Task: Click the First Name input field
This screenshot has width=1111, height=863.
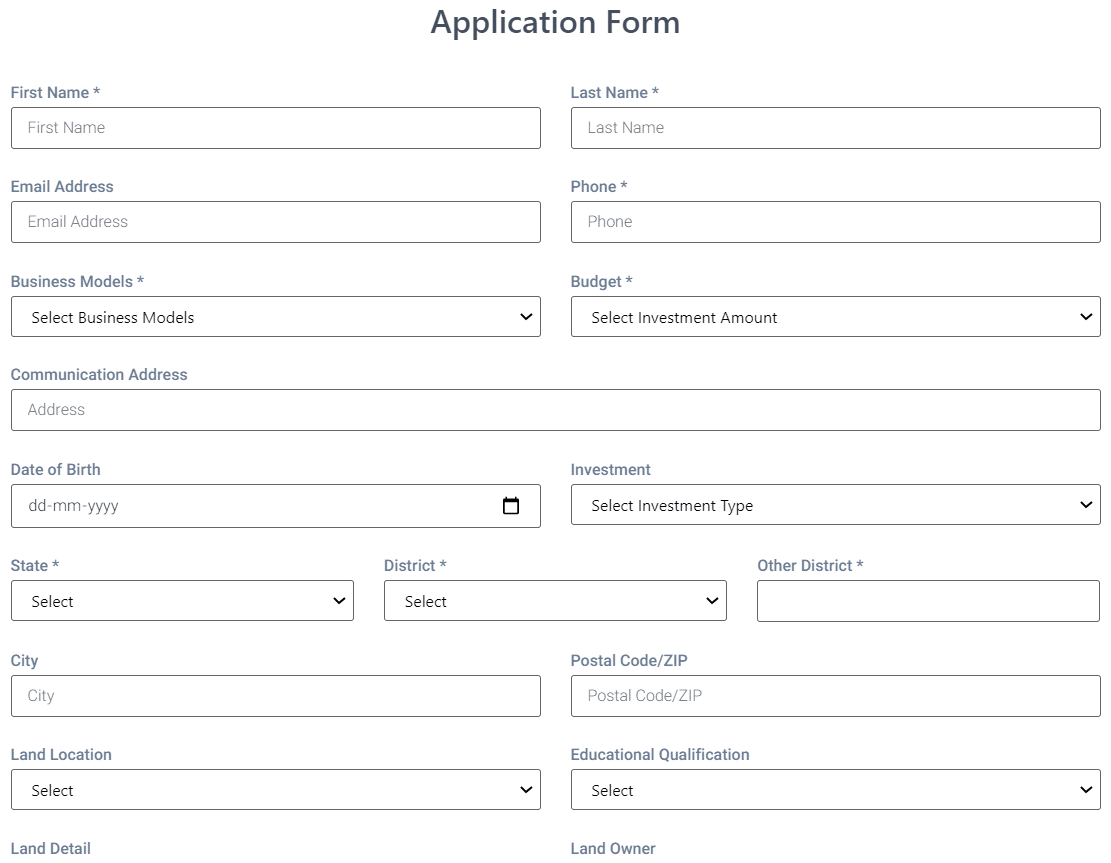Action: coord(275,127)
